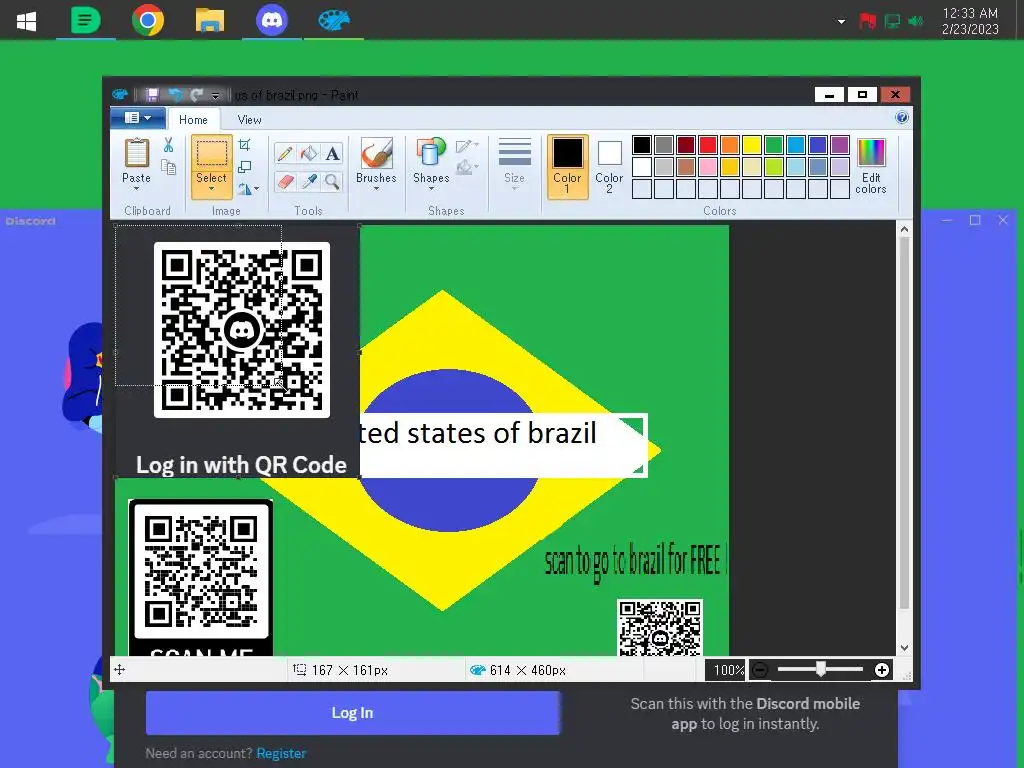Pick the yellow color swatch
Screen dimensions: 1024x768
(x=752, y=145)
